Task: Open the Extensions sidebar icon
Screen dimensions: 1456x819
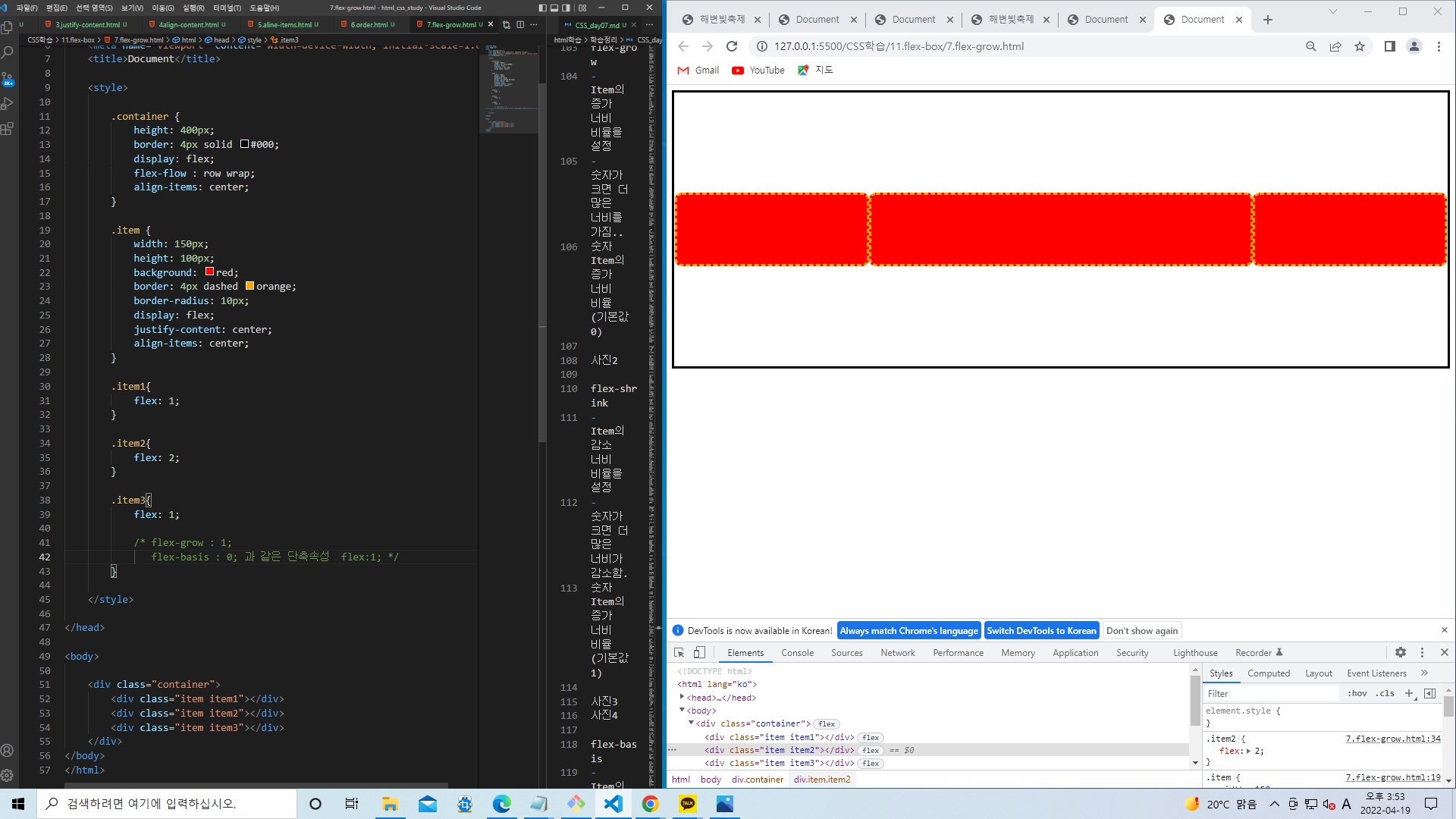Action: (x=8, y=128)
